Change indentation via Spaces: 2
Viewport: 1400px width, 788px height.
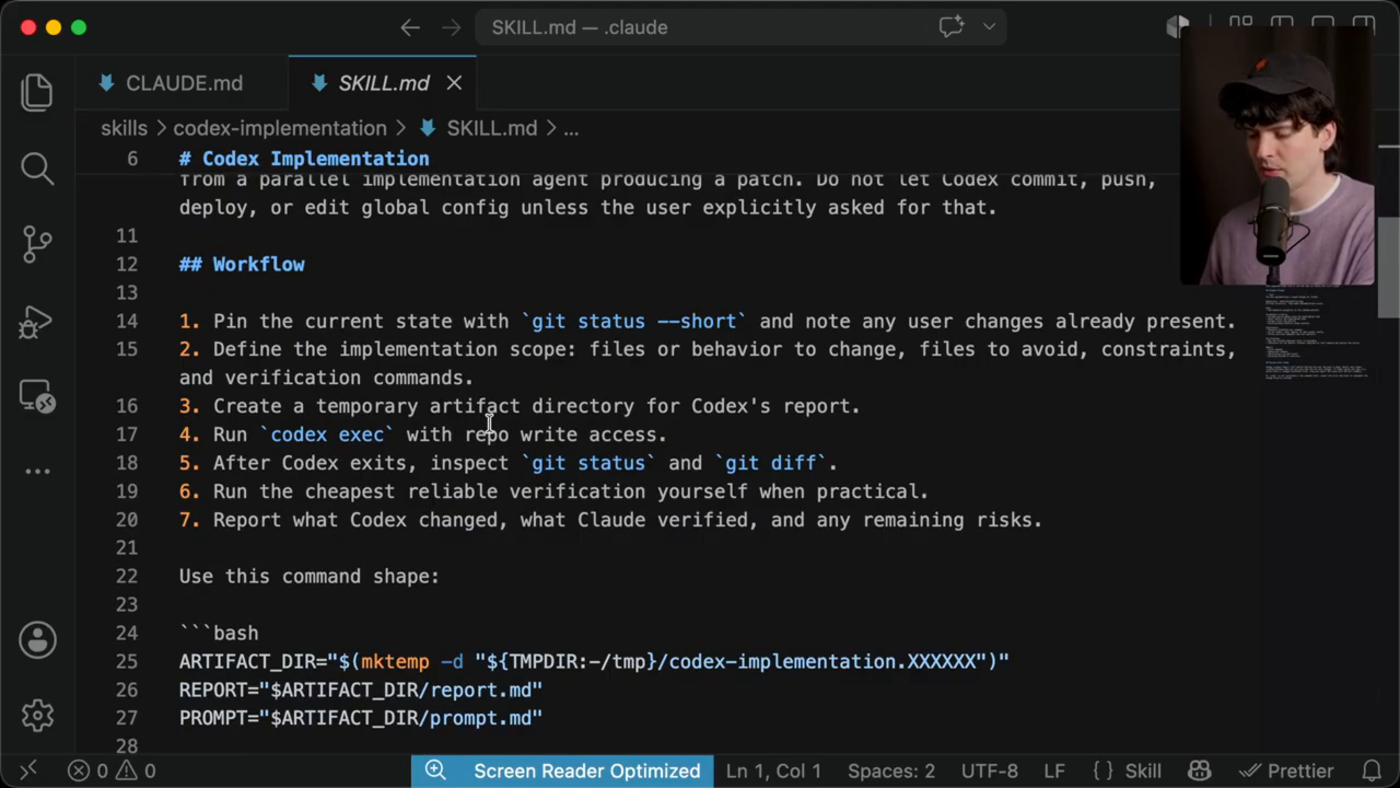(x=891, y=770)
